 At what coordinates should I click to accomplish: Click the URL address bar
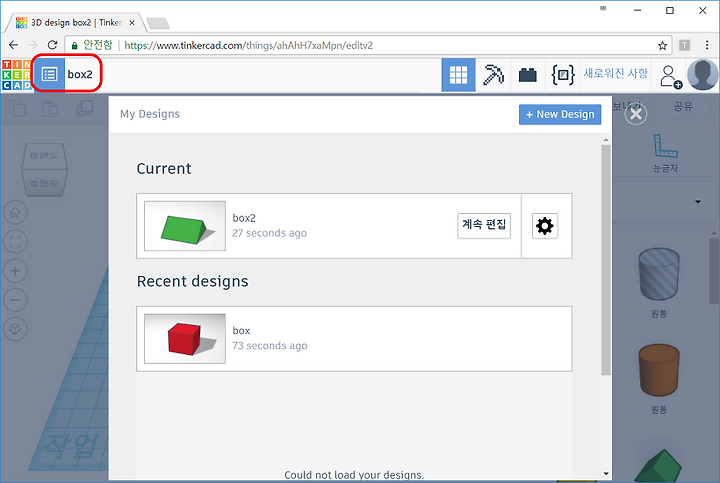point(367,45)
